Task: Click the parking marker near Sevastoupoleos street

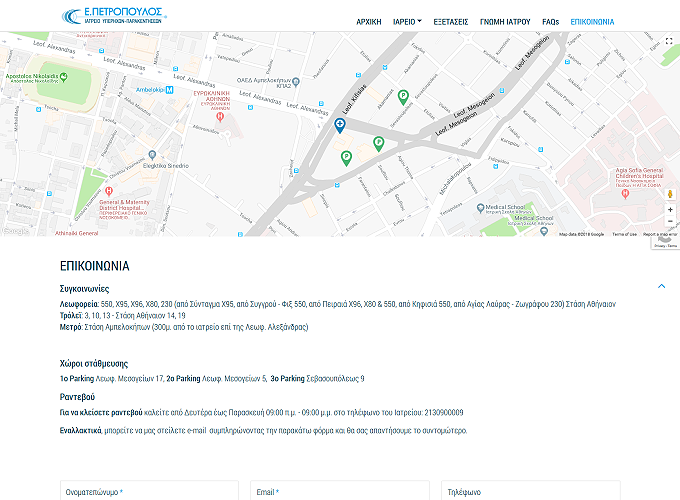Action: point(403,97)
